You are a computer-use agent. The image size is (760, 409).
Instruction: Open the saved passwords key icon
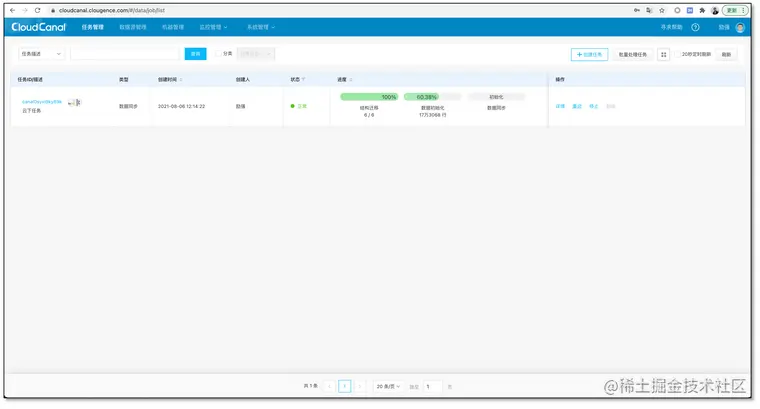637,10
